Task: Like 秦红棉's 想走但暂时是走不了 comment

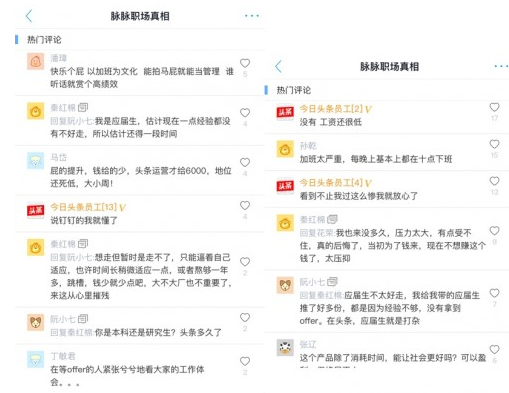Action: pos(245,262)
